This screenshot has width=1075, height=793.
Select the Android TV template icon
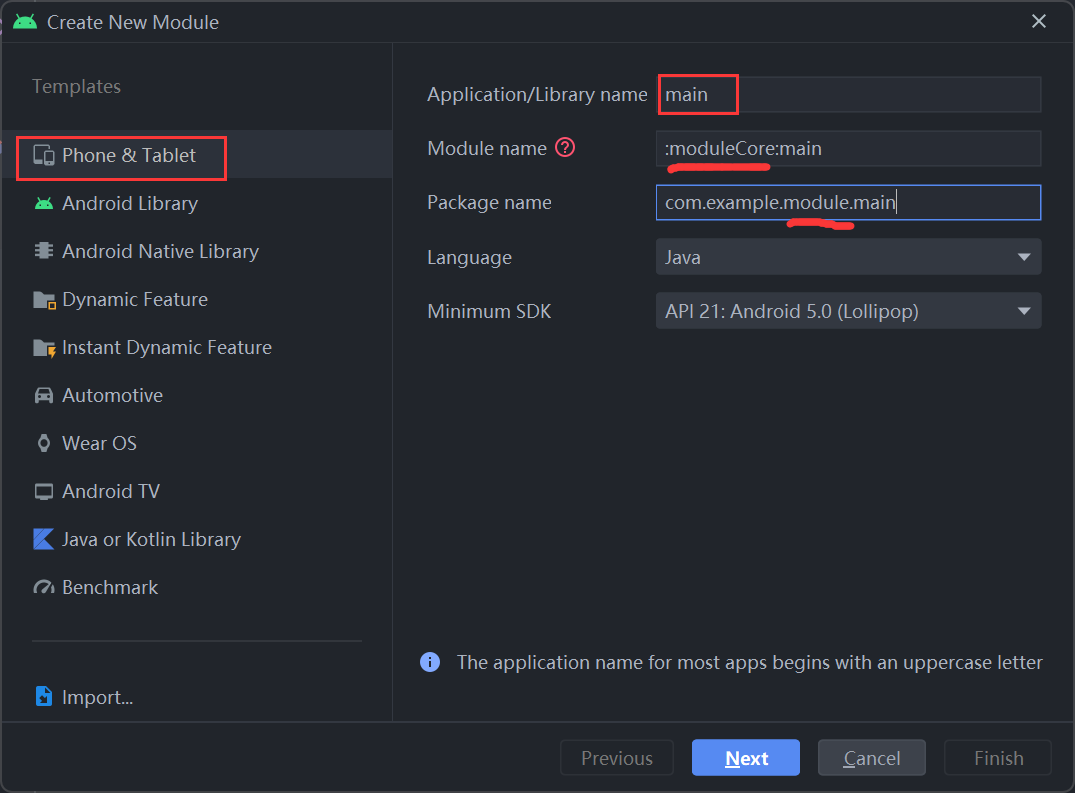[x=42, y=491]
